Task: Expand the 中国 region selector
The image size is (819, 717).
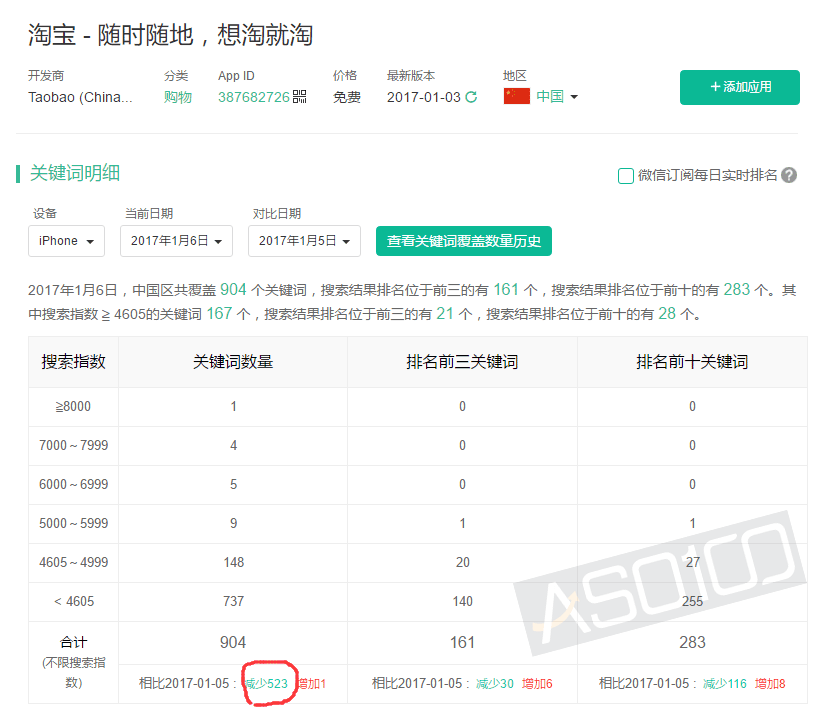Action: 557,97
